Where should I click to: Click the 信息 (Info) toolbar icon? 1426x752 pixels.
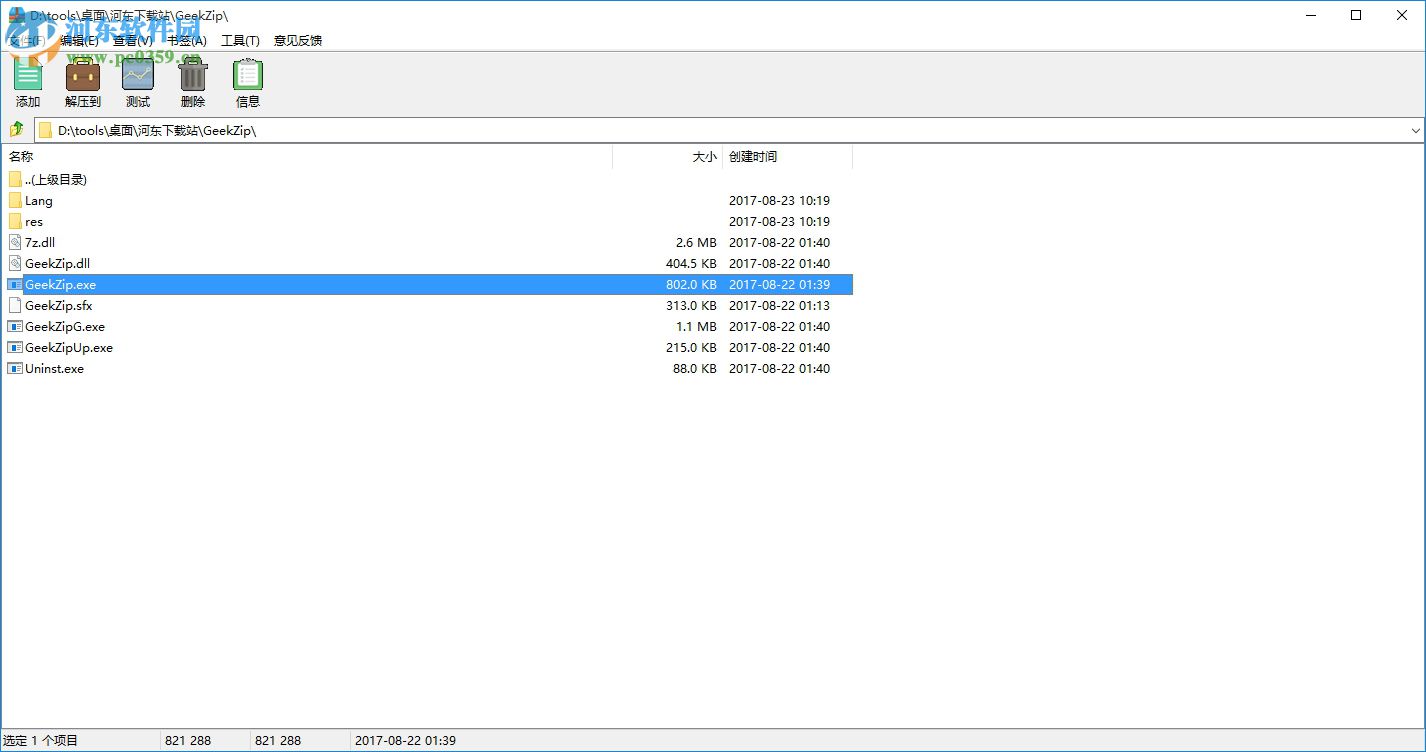(247, 80)
